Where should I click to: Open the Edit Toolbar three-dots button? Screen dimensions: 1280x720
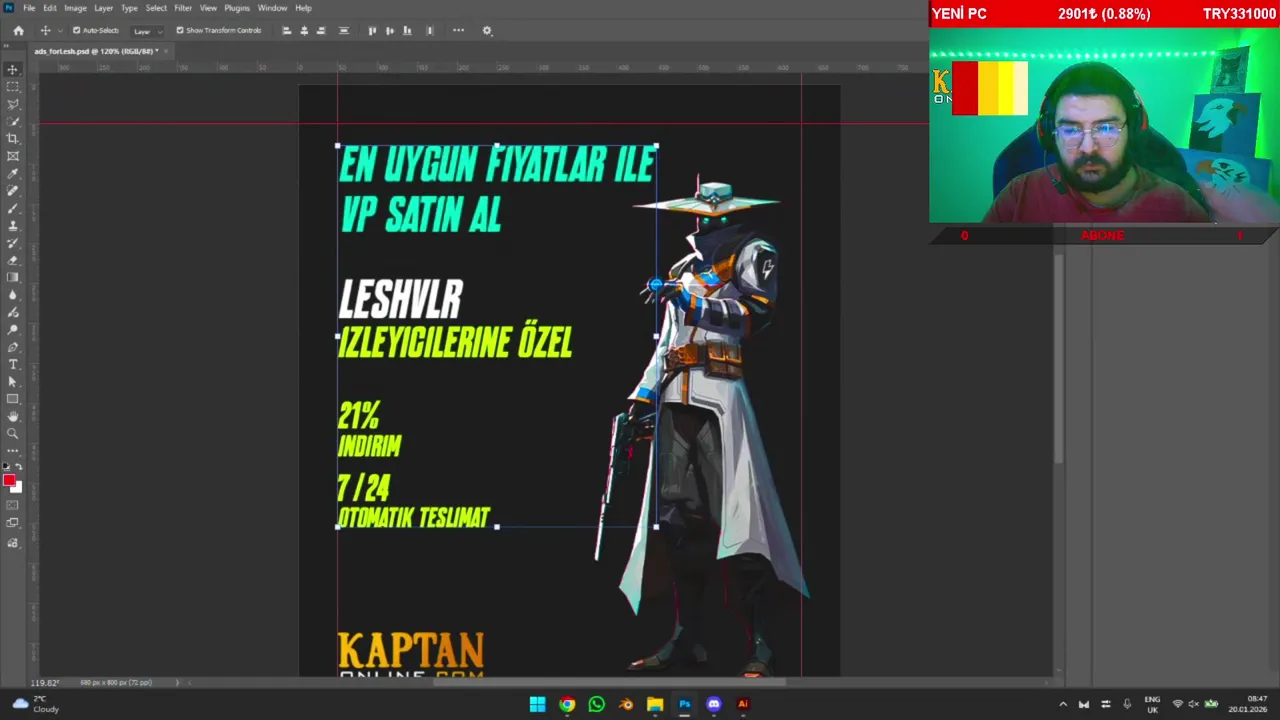[13, 451]
